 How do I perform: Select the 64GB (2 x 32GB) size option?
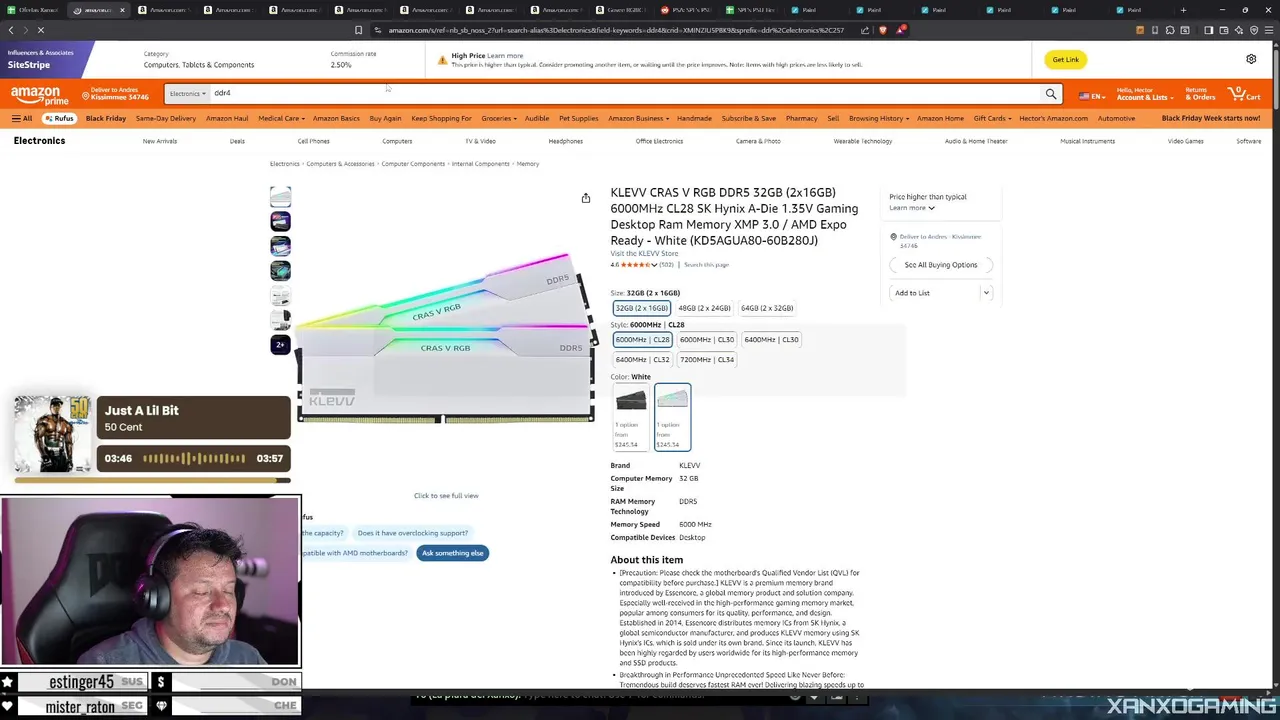tap(767, 308)
